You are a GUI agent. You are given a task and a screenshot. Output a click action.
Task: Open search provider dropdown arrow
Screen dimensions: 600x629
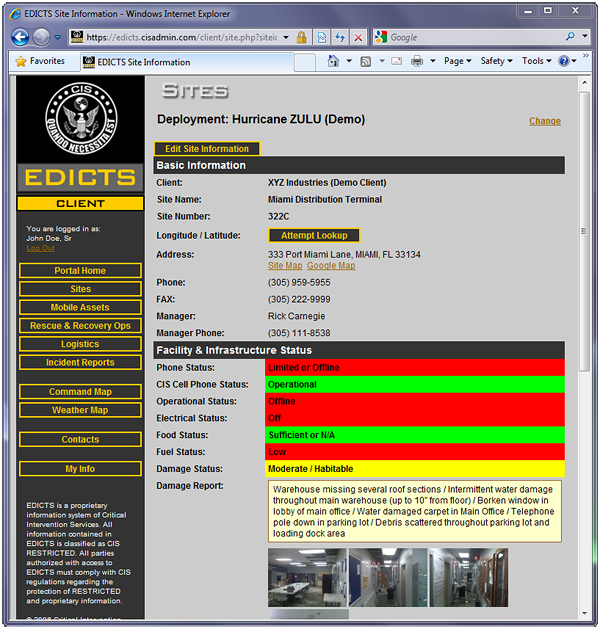pyautogui.click(x=585, y=36)
